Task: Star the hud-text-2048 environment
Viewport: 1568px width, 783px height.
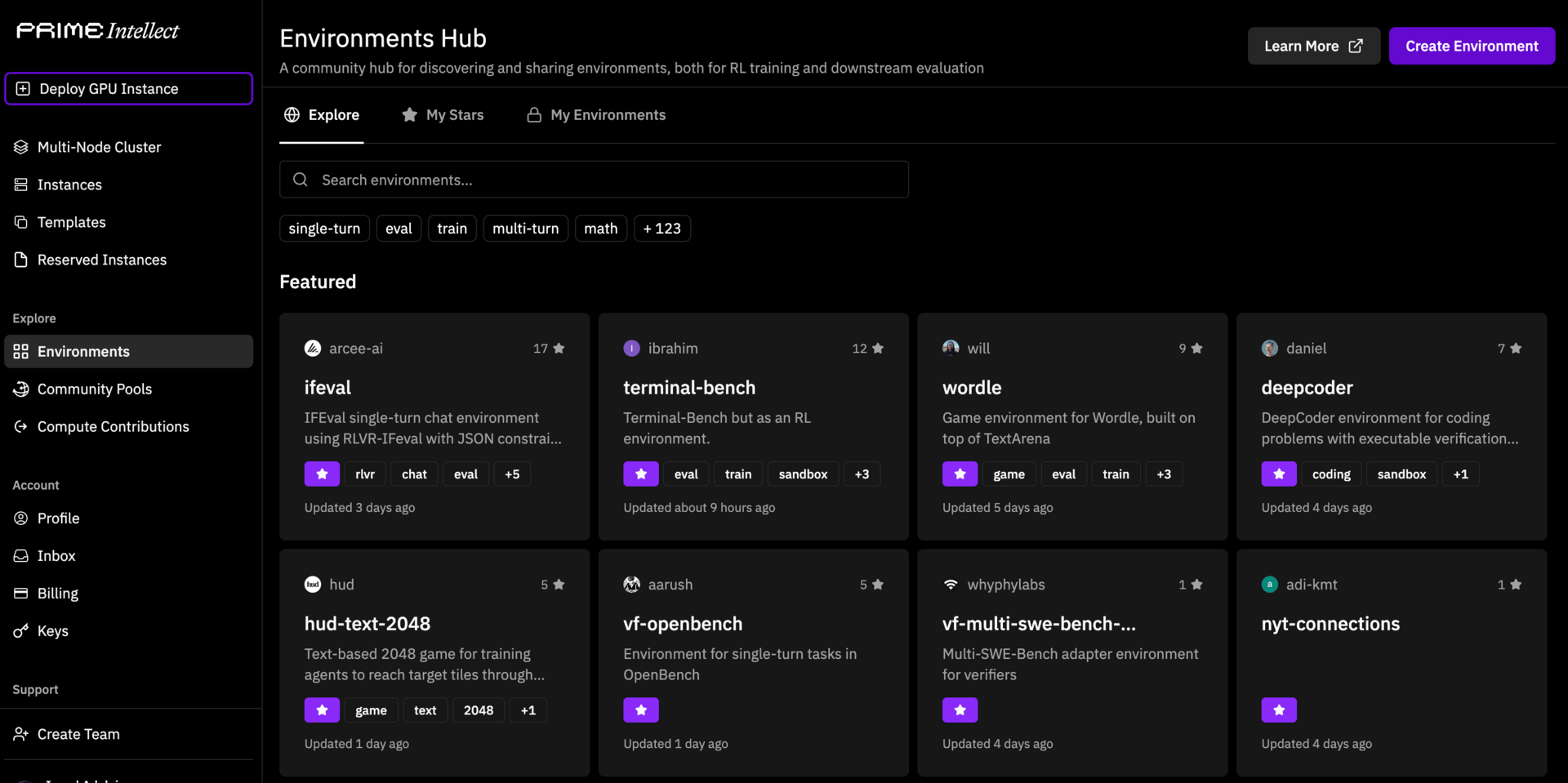Action: click(x=322, y=710)
